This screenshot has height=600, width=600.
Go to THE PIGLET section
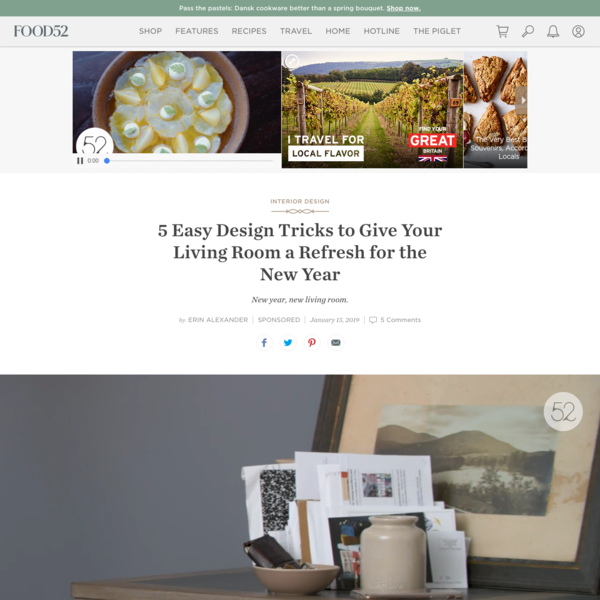click(437, 31)
